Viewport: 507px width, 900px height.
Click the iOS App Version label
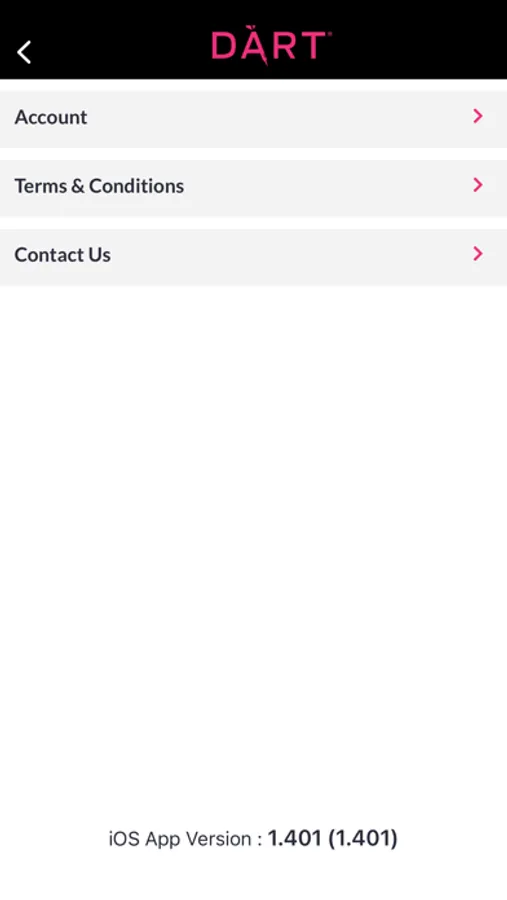click(185, 839)
